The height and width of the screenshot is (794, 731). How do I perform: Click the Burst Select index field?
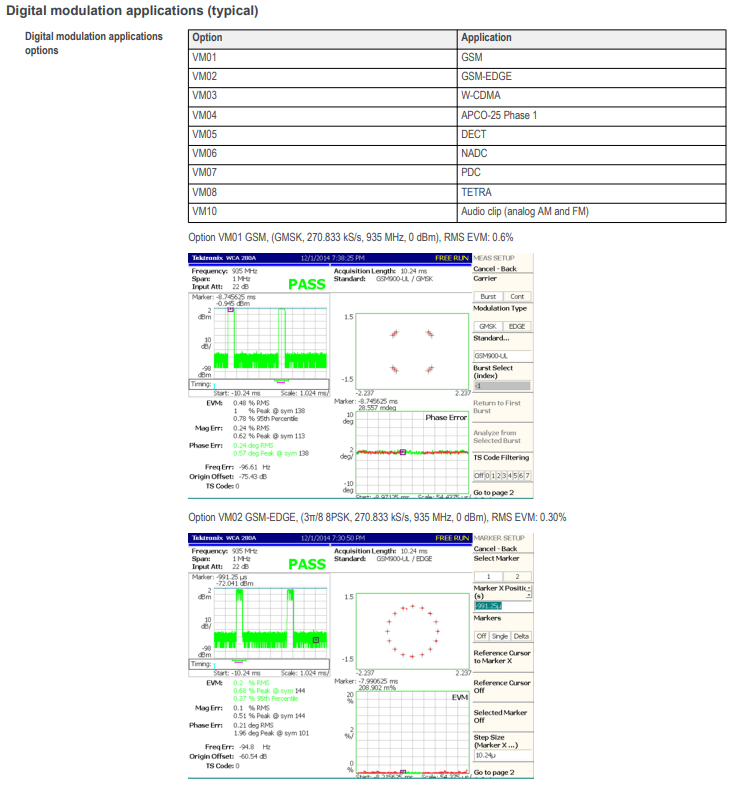pyautogui.click(x=502, y=386)
